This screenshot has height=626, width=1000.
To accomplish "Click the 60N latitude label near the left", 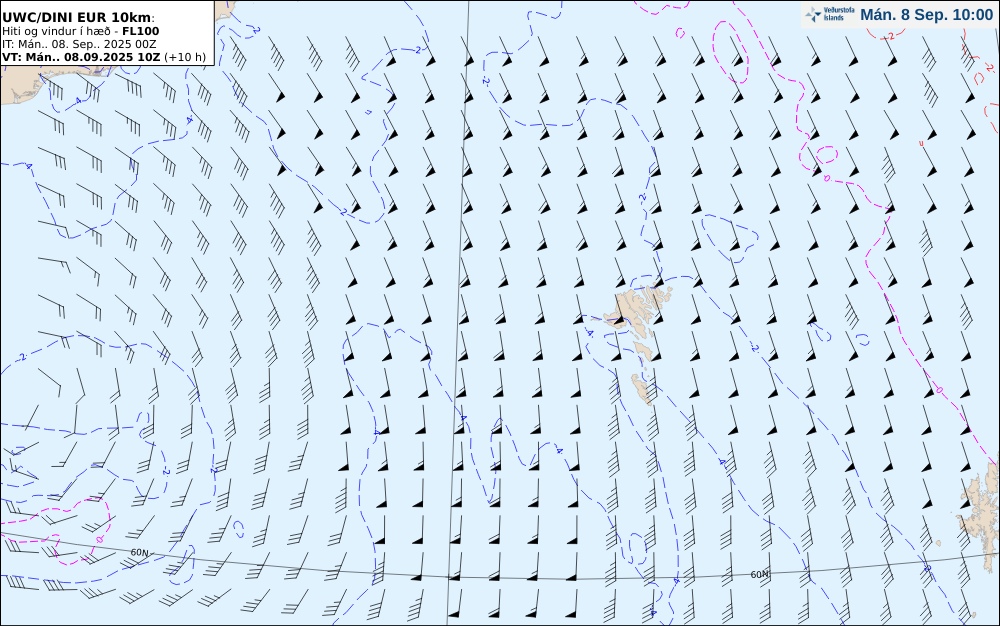I will pyautogui.click(x=139, y=552).
